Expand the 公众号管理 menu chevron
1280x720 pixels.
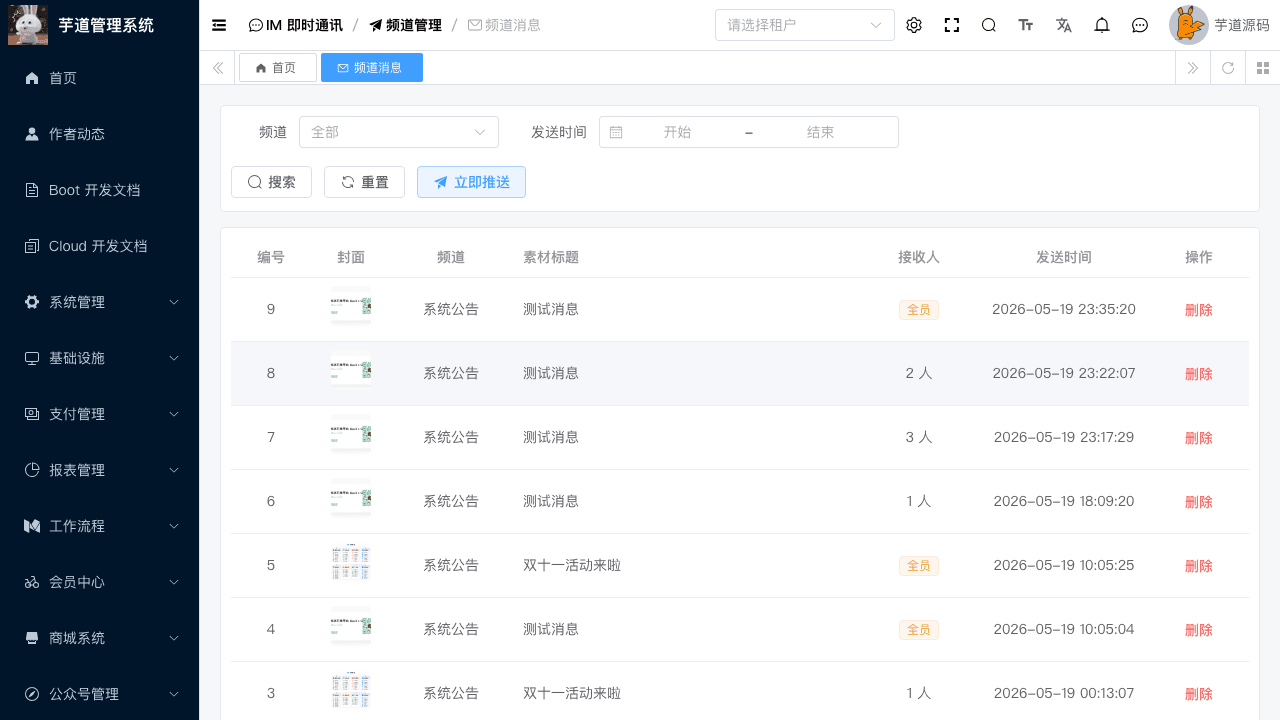click(174, 694)
